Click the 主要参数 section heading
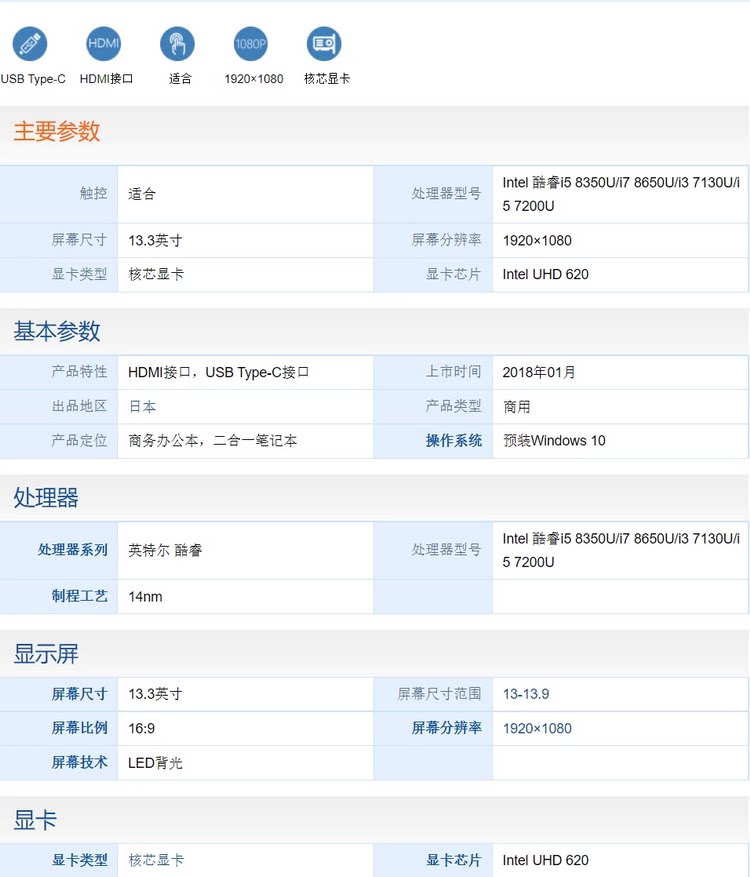This screenshot has height=877, width=750. 57,131
